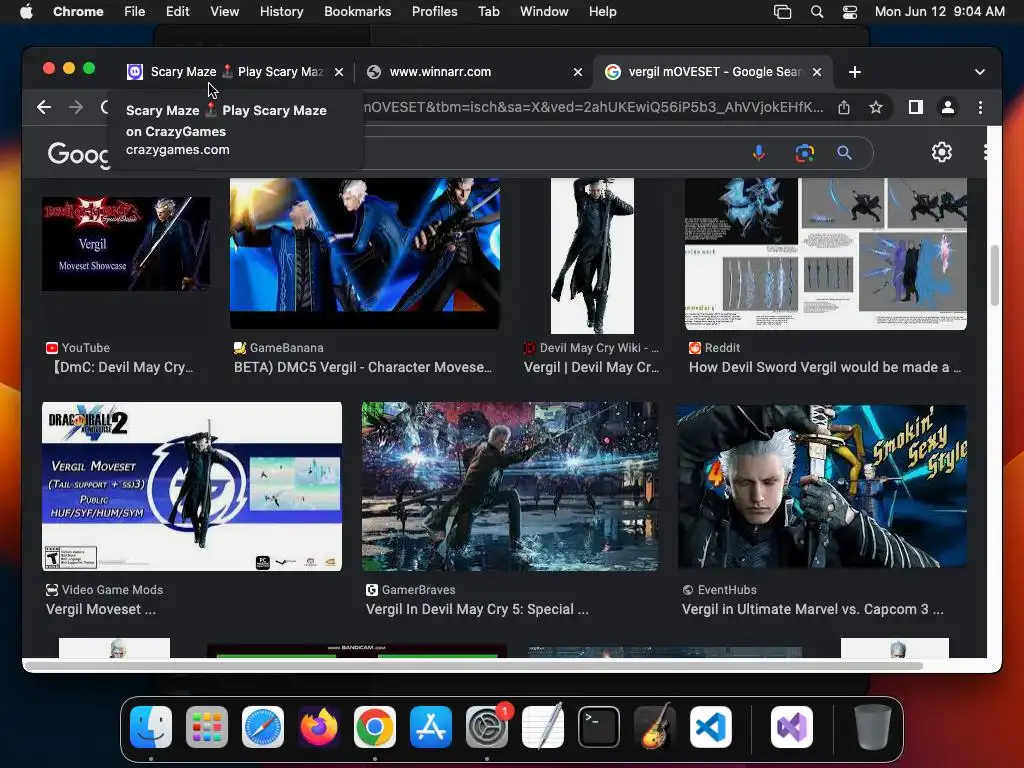
Task: Start voice search with the microphone icon
Action: point(758,153)
